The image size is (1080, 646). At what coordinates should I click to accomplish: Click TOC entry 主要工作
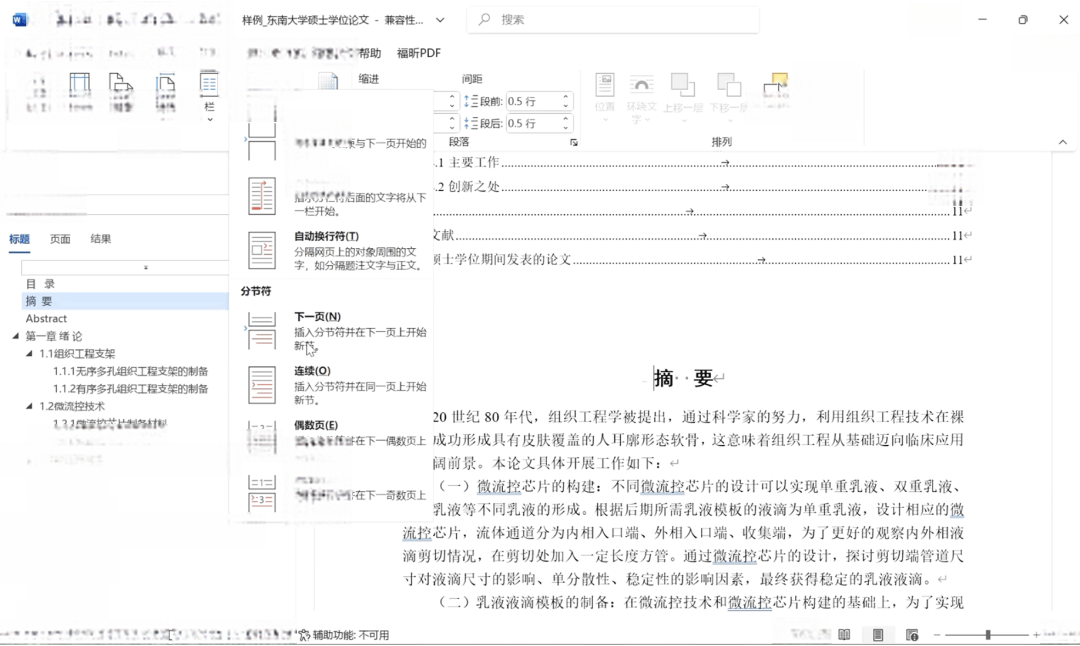pyautogui.click(x=473, y=163)
